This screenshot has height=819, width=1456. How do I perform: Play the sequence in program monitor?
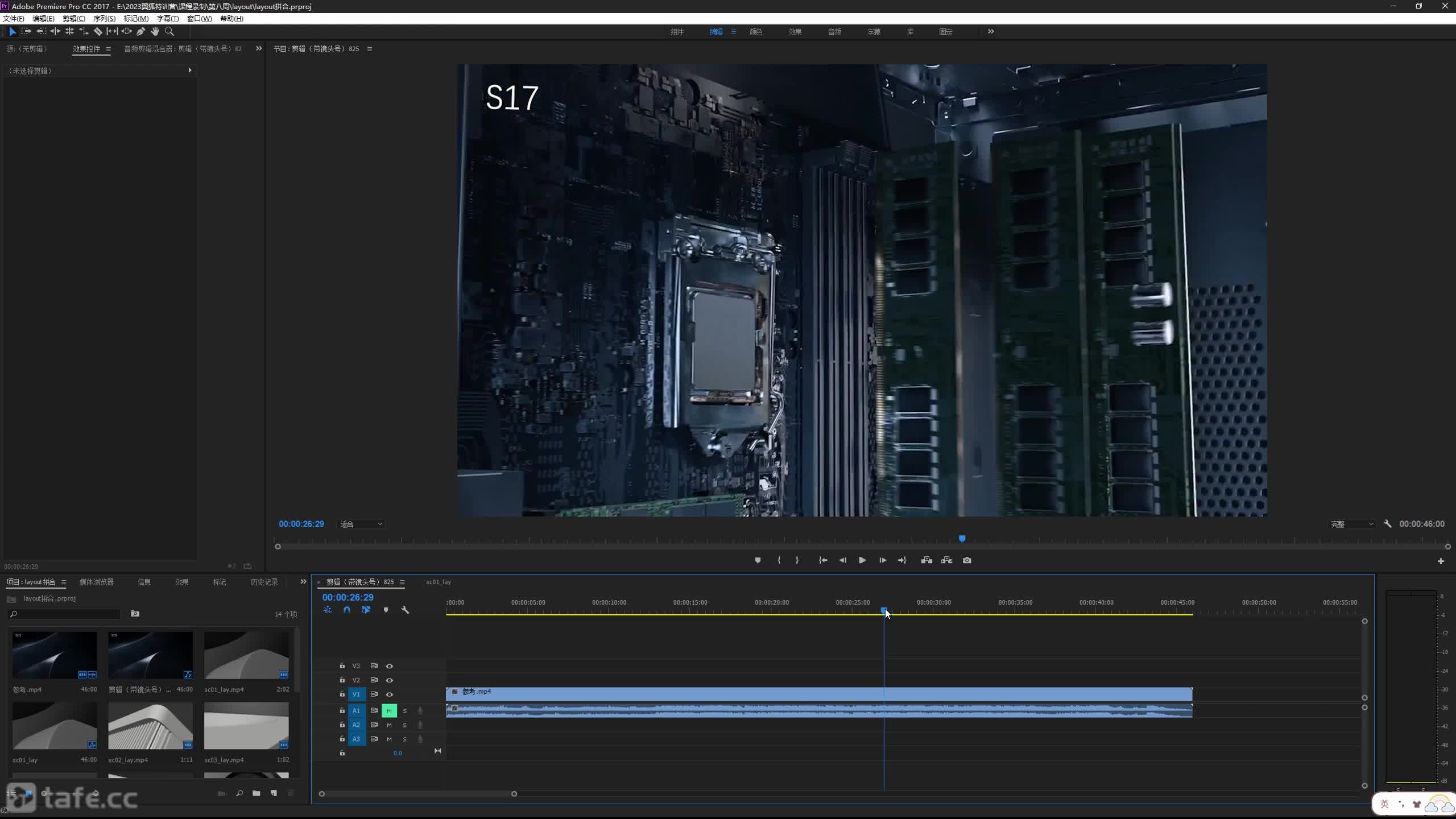(862, 560)
